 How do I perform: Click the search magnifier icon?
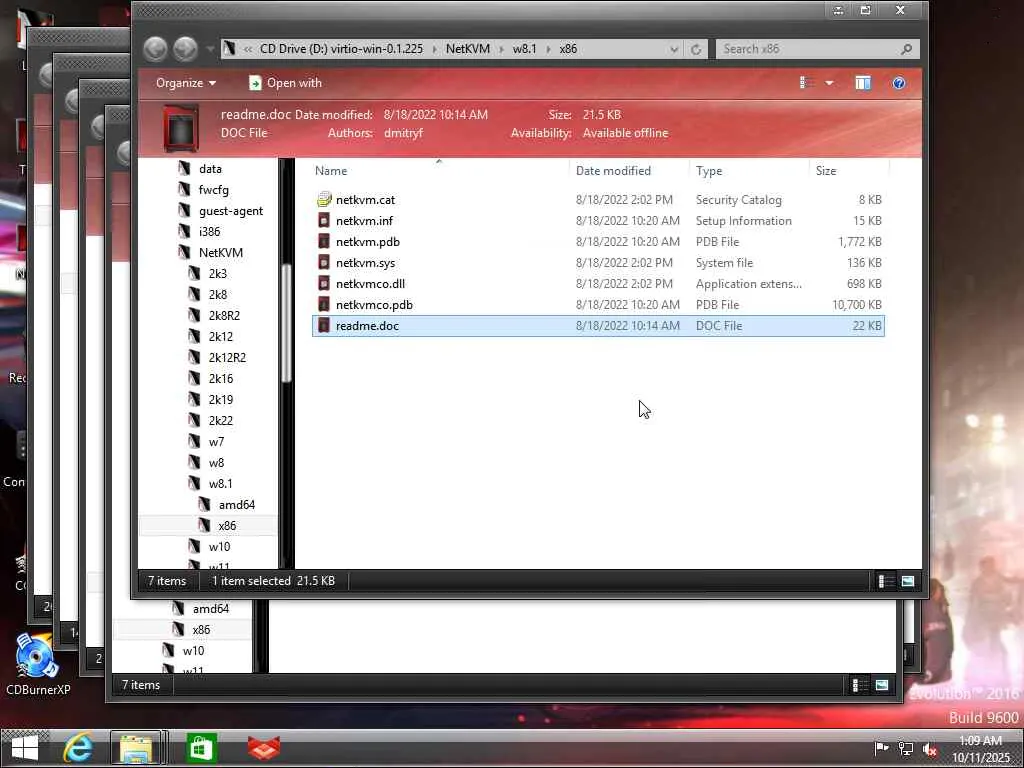pyautogui.click(x=906, y=49)
